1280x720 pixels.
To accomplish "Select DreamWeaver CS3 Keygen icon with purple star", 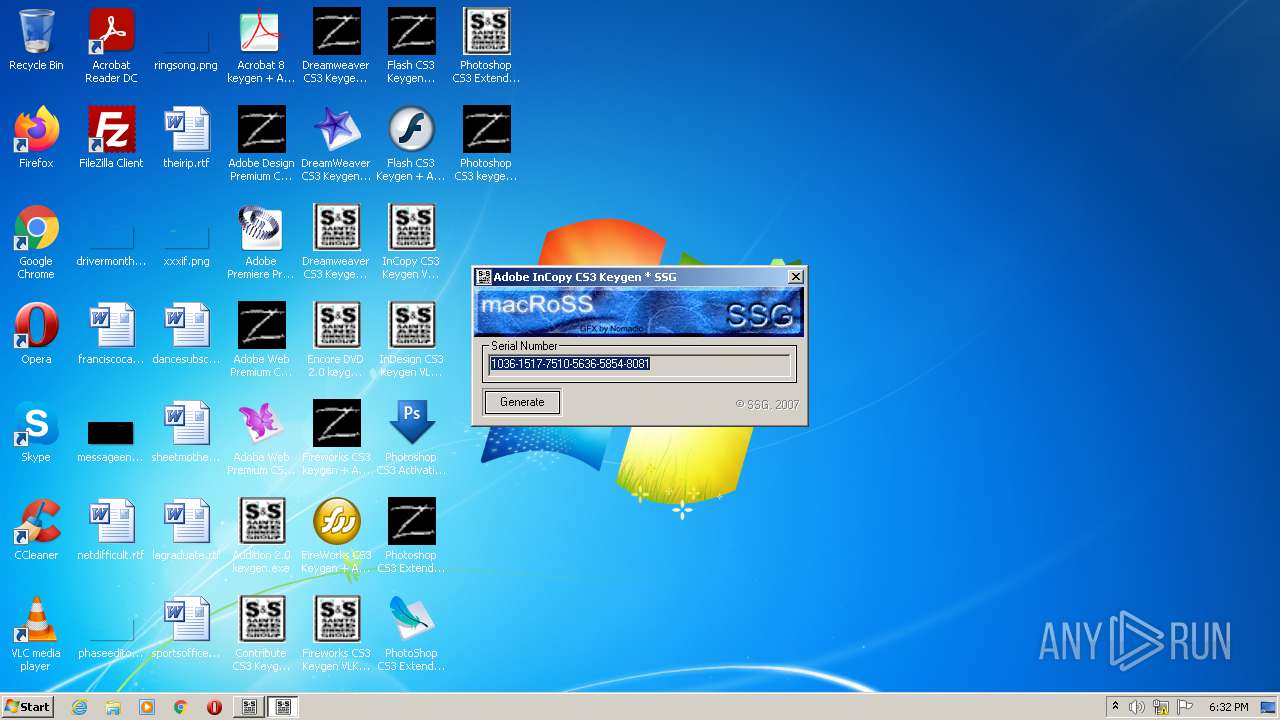I will (336, 145).
